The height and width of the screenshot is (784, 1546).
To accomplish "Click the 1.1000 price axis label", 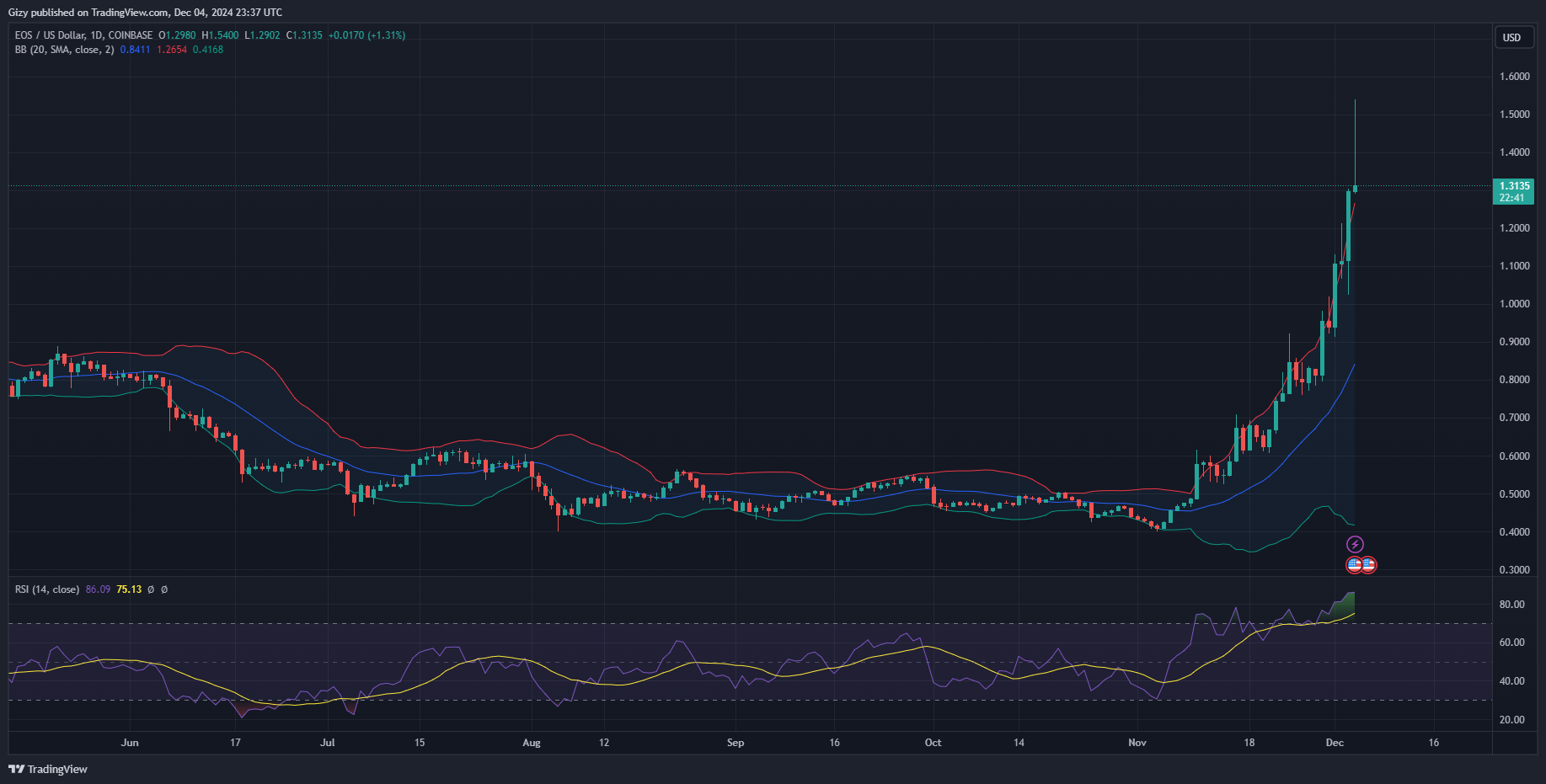I will 1514,266.
